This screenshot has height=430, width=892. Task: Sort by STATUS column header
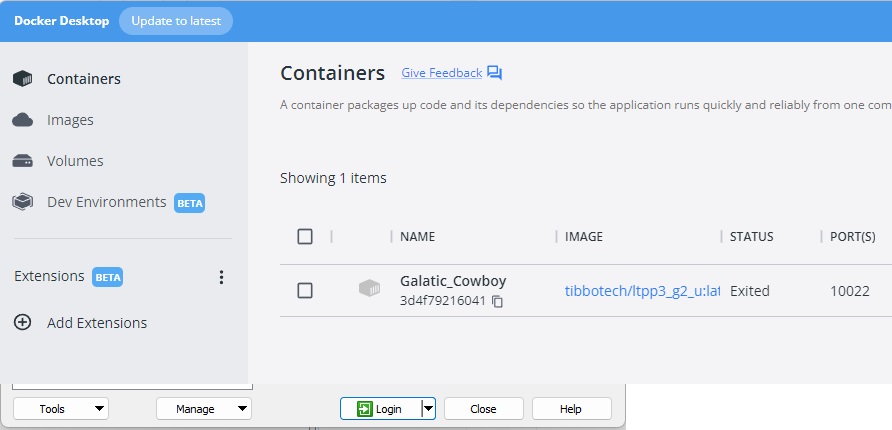pyautogui.click(x=751, y=237)
